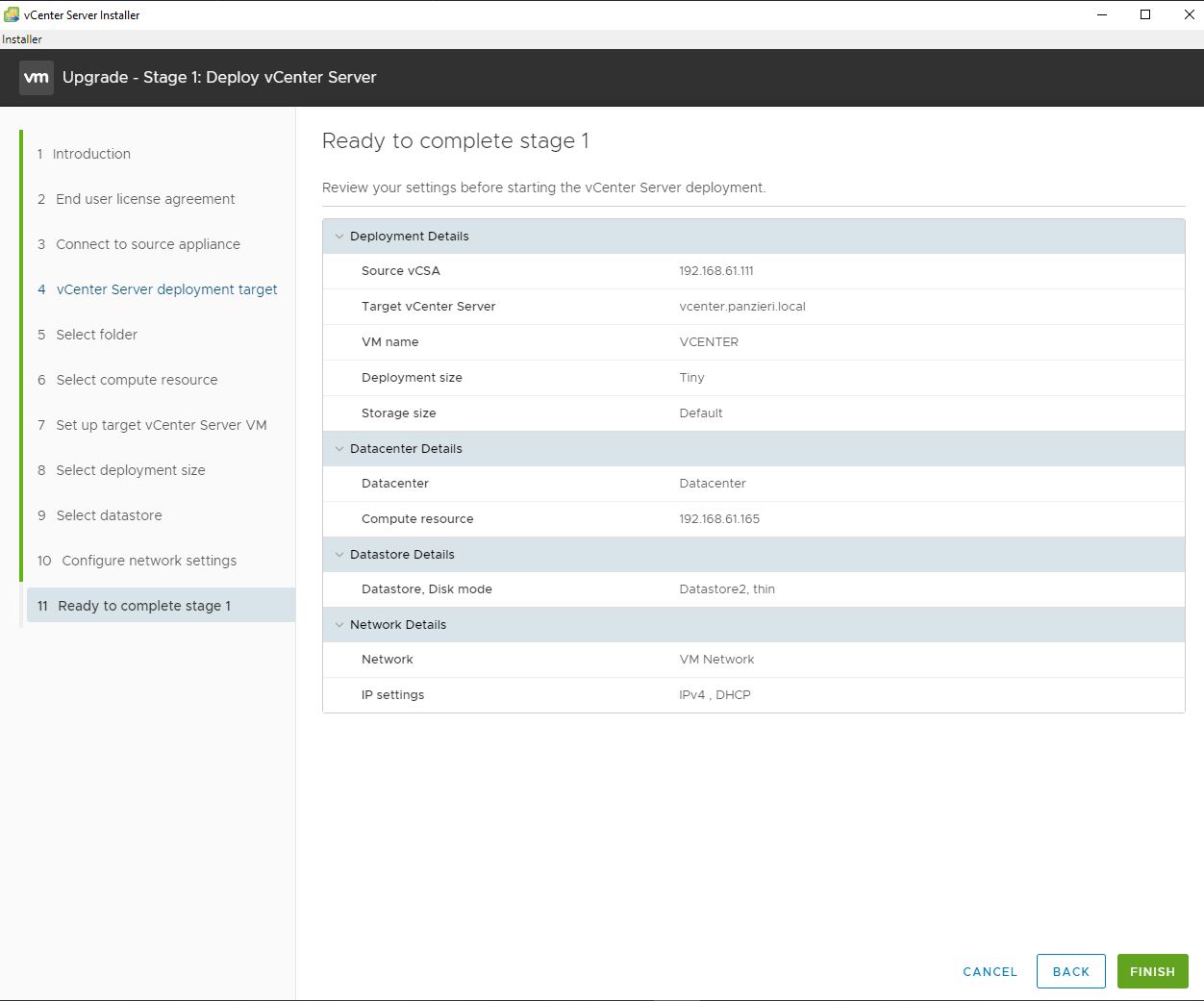Viewport: 1204px width, 1001px height.
Task: Go to Select folder step
Action: (x=87, y=335)
